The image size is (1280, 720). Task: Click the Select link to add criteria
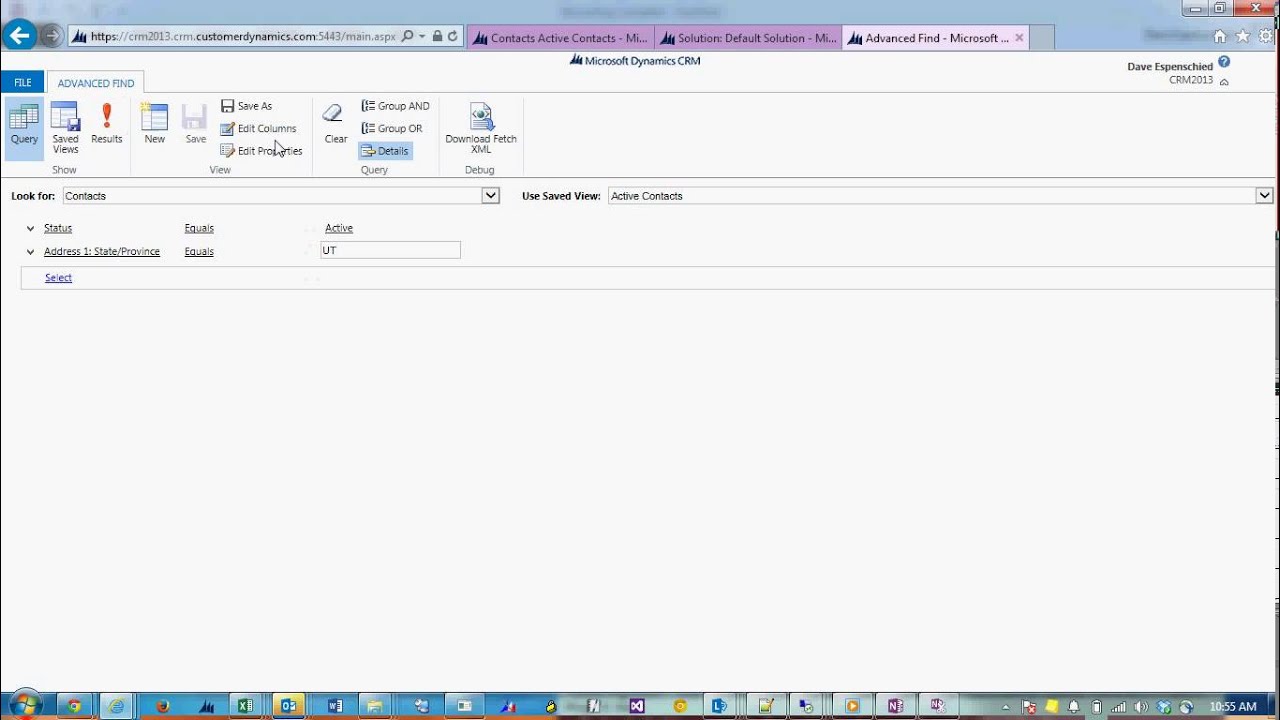[58, 278]
